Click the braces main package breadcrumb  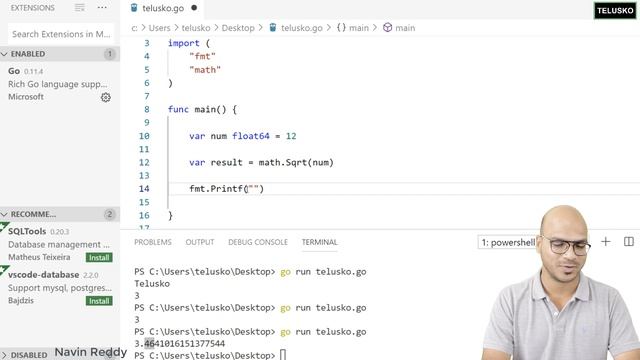(x=353, y=28)
